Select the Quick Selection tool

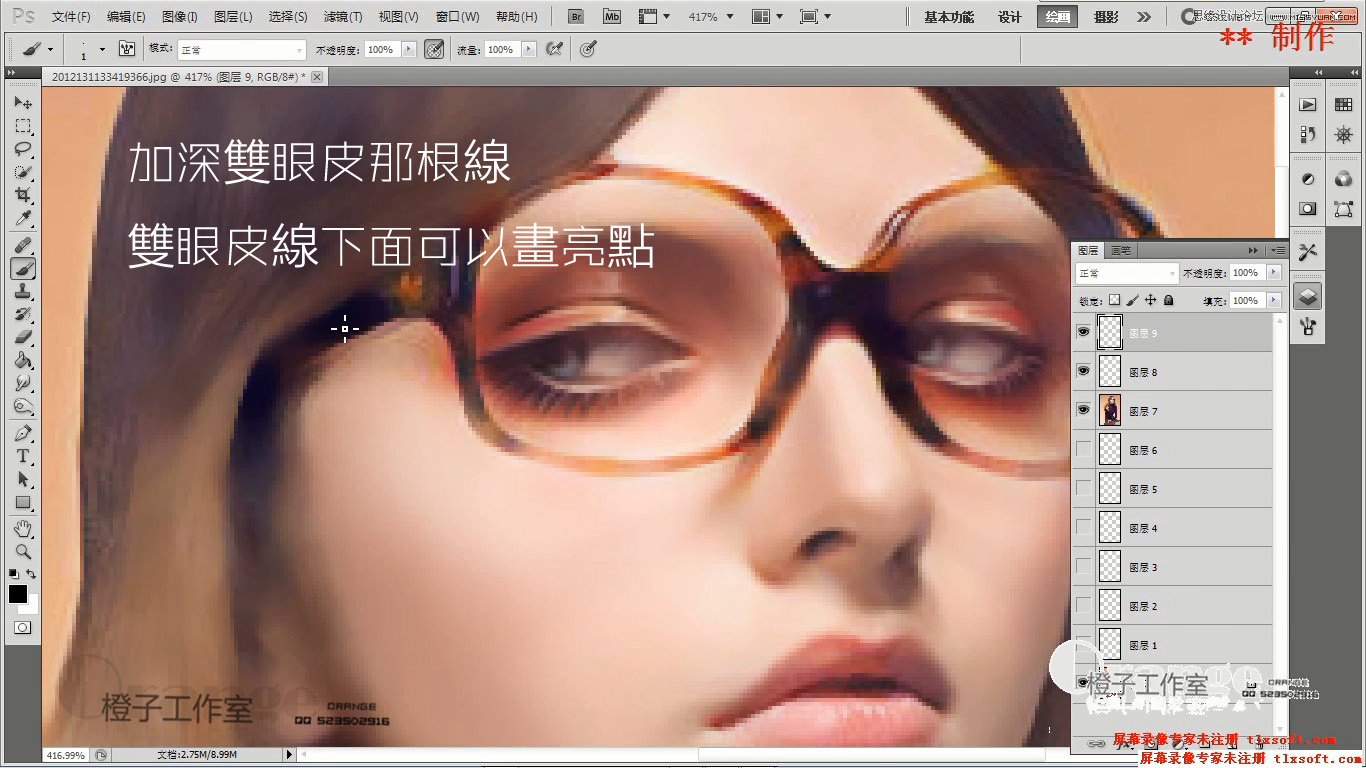click(22, 172)
